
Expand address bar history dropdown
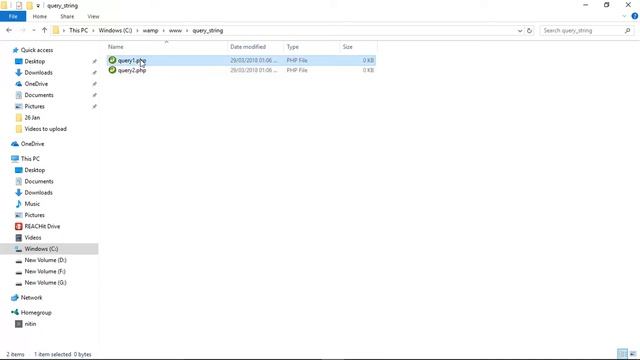(520, 31)
